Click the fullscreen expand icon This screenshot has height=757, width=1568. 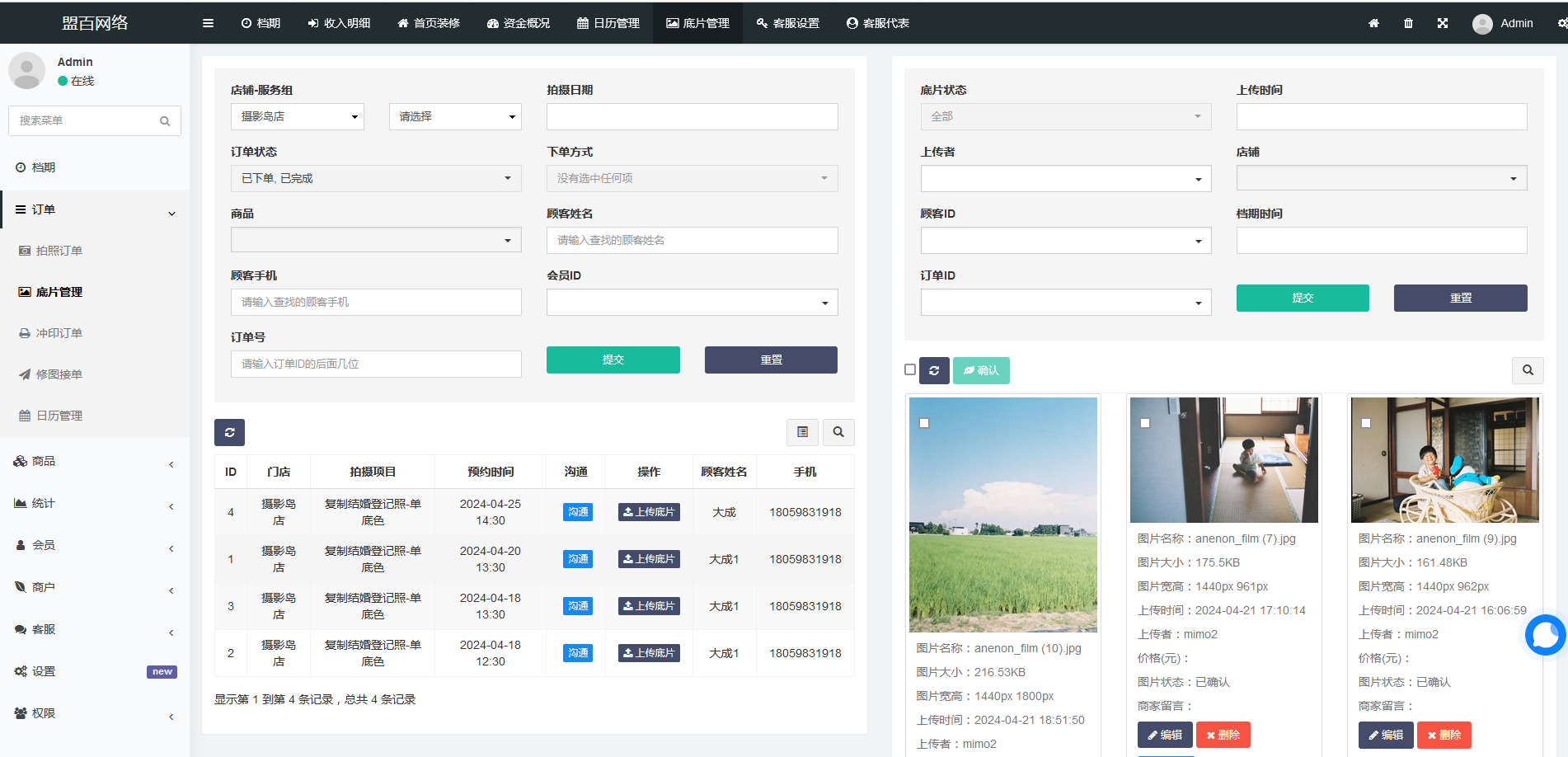pos(1443,23)
